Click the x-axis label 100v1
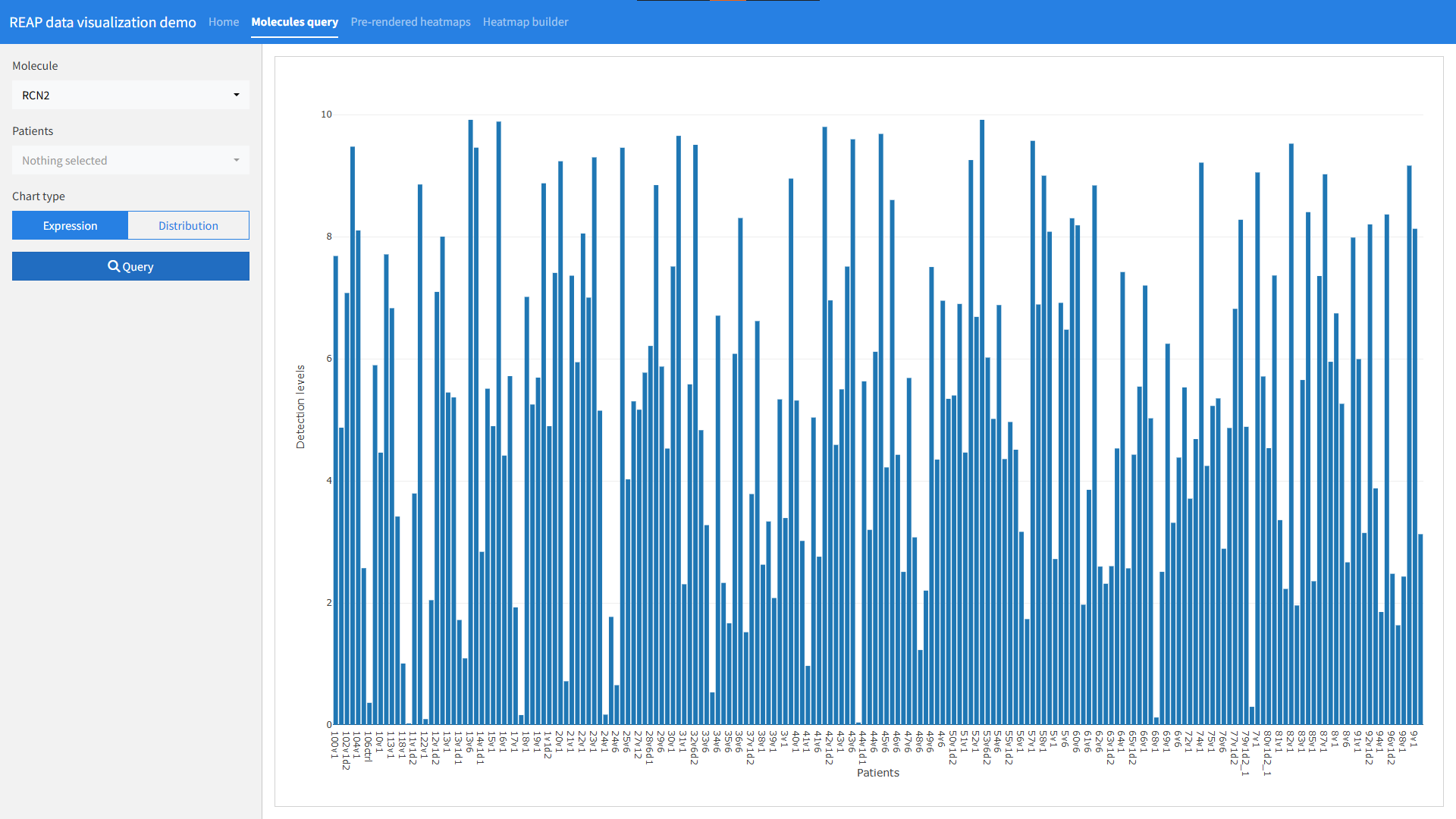This screenshot has width=1456, height=819. (x=334, y=744)
